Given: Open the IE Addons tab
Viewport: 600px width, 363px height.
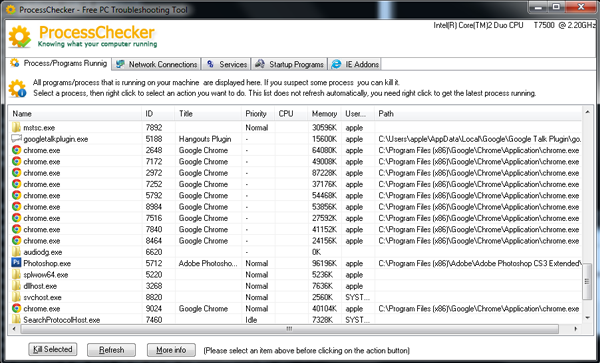Looking at the screenshot, I should [355, 64].
